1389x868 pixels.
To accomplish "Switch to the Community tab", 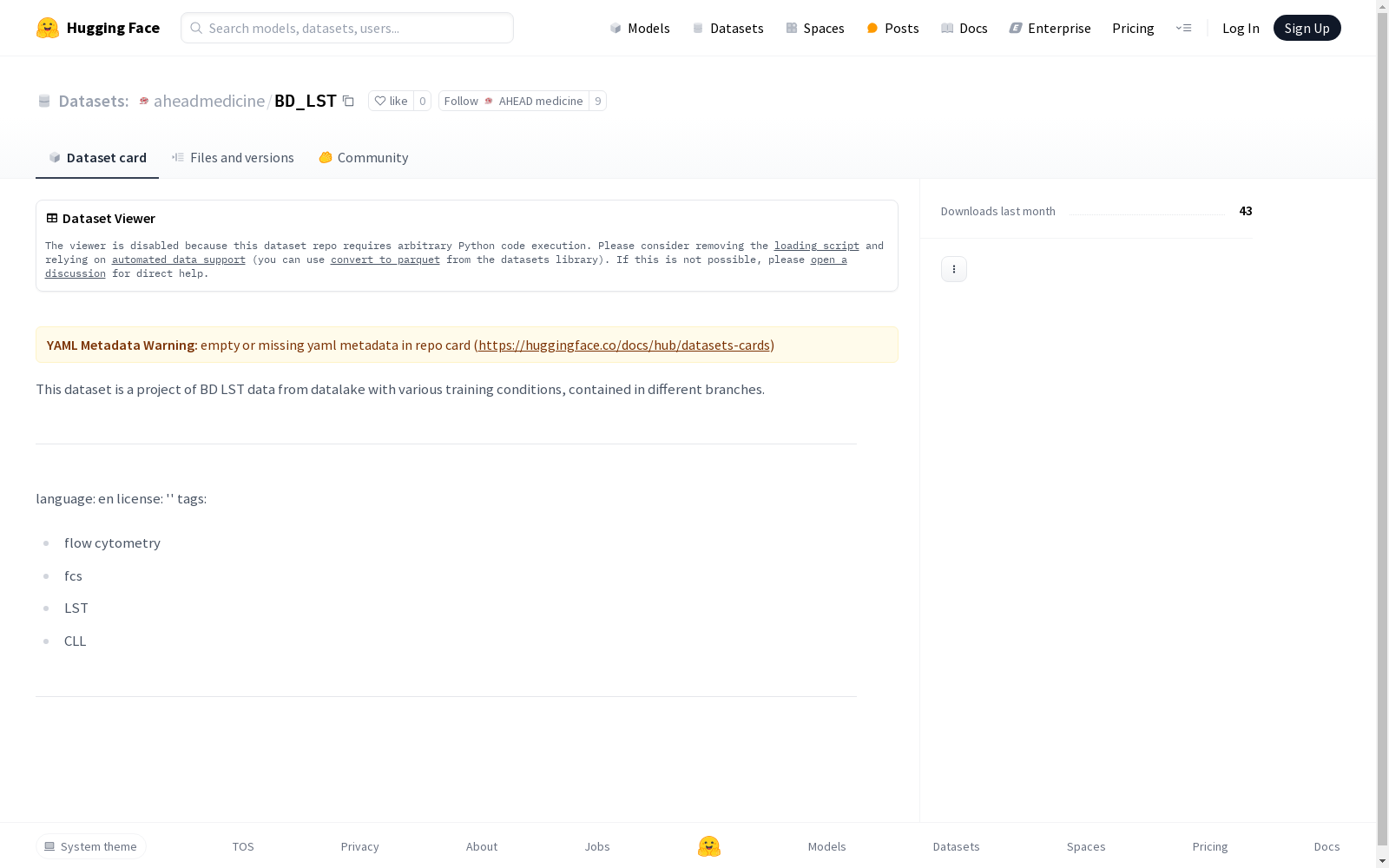I will click(363, 157).
